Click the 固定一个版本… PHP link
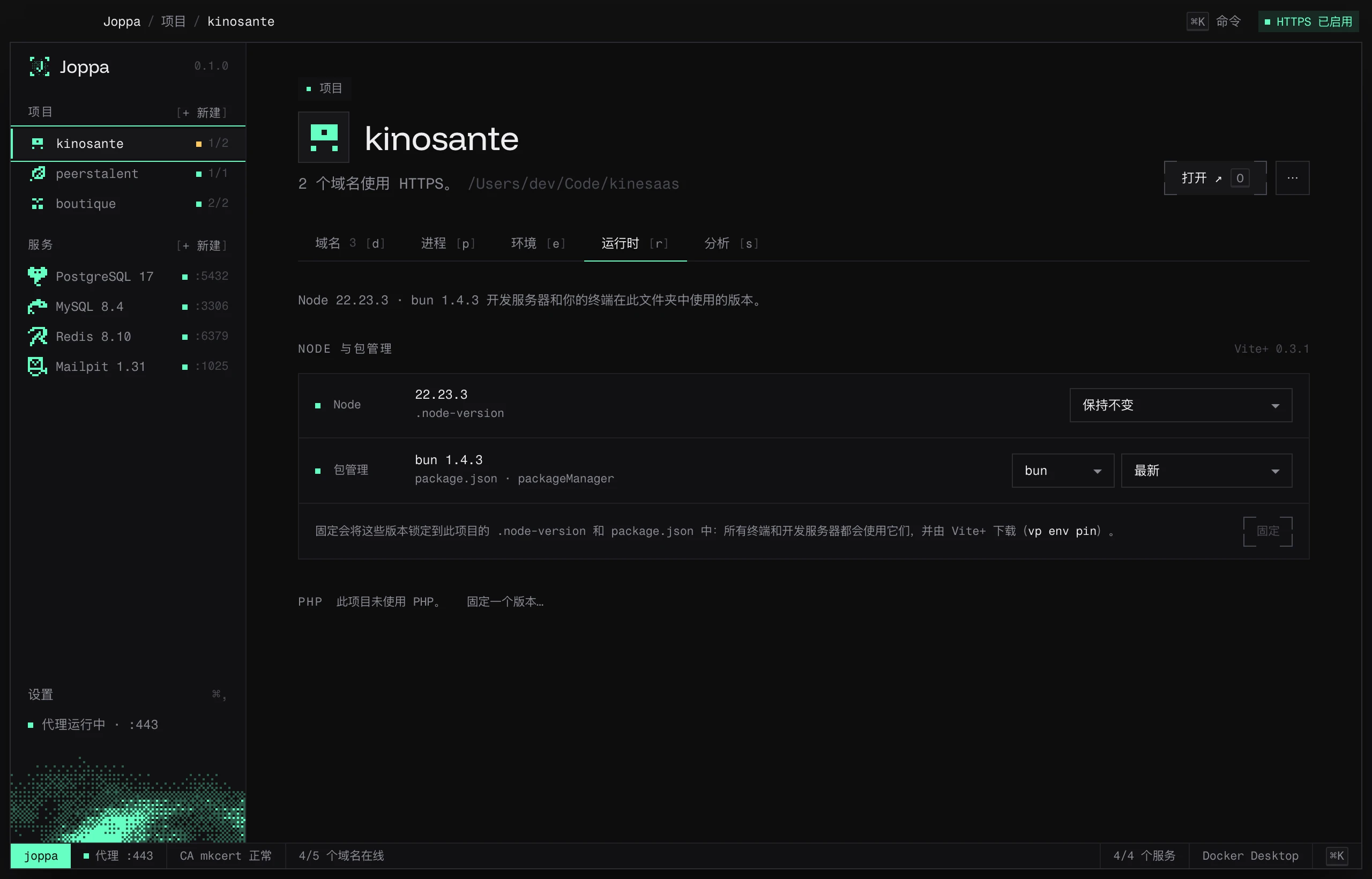This screenshot has width=1372, height=879. point(505,602)
